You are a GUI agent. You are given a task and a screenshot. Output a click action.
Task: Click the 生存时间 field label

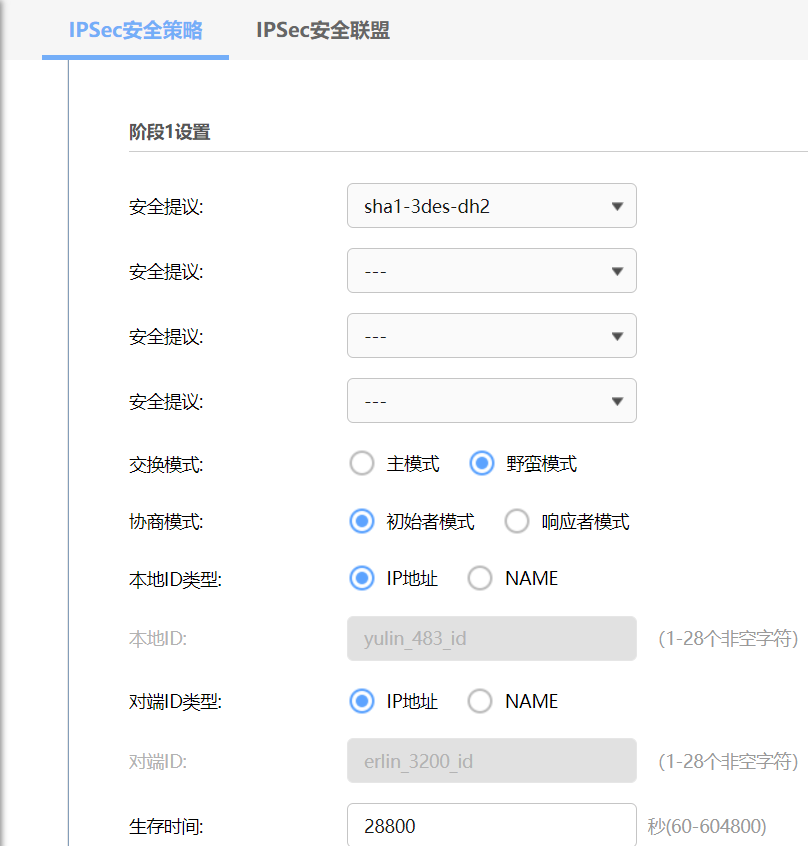(x=166, y=826)
